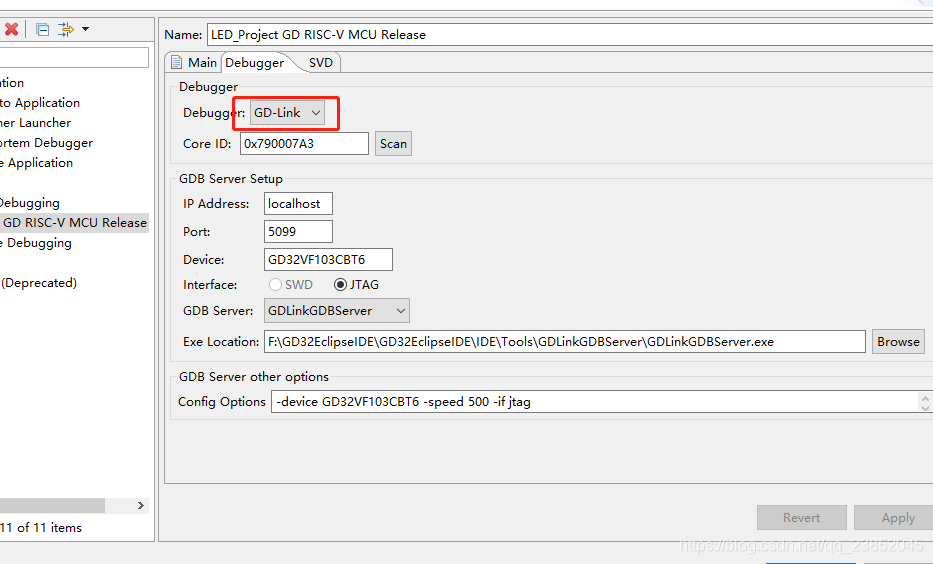Switch to the Main tab
Image resolution: width=933 pixels, height=564 pixels.
[x=194, y=62]
